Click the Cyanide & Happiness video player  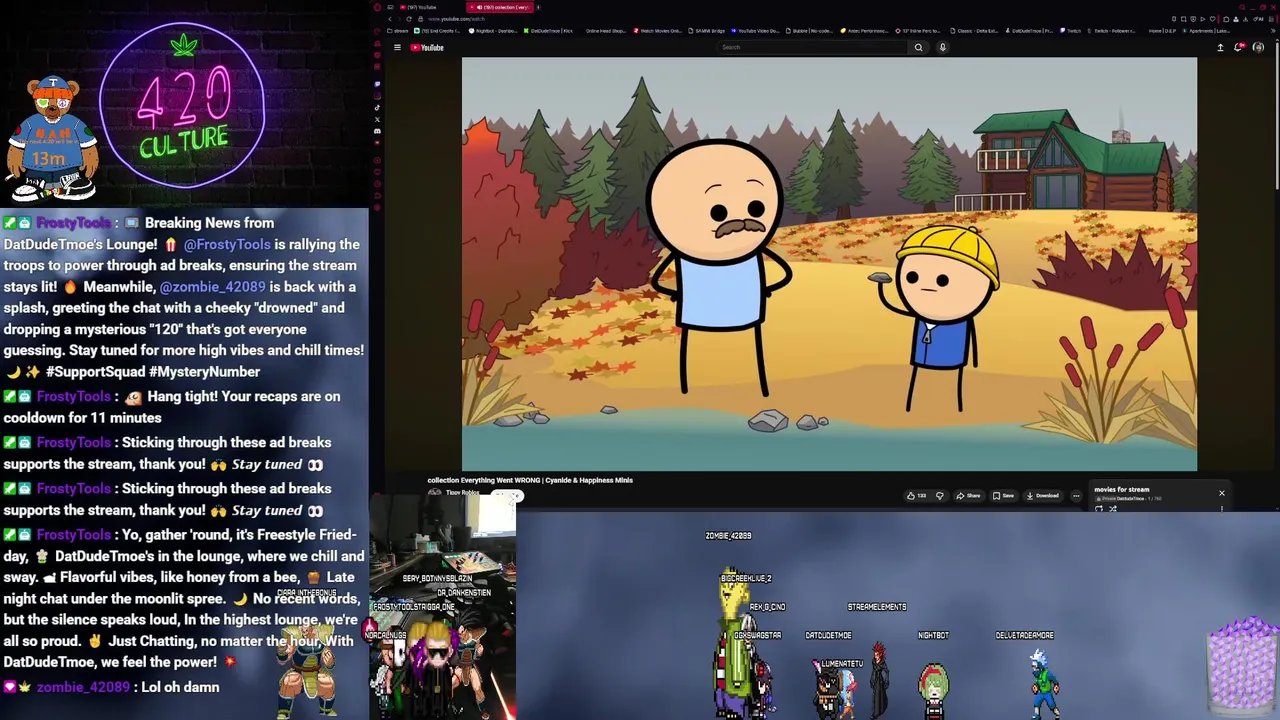[829, 264]
